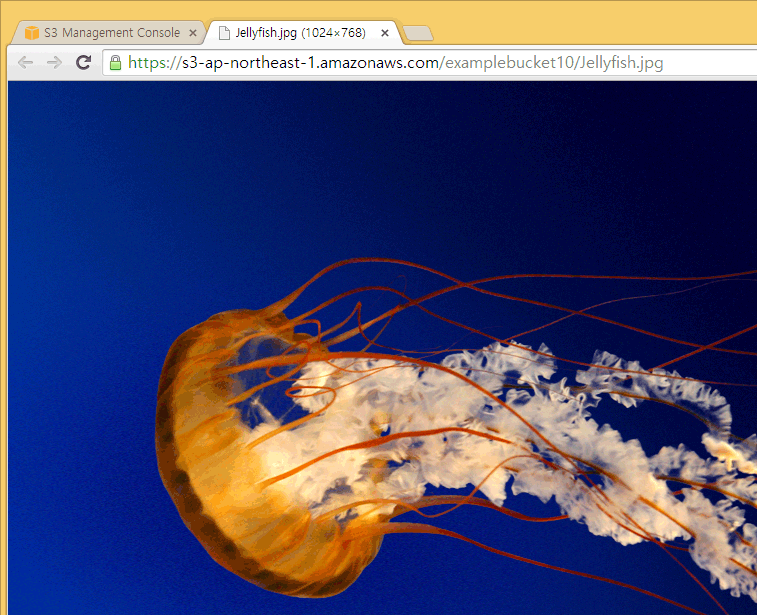This screenshot has height=615, width=757.
Task: Click the examplebucket10/Jellyfish.jpg path in the URL
Action: pos(553,63)
